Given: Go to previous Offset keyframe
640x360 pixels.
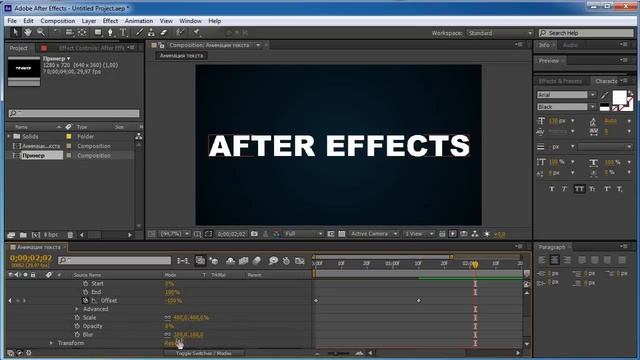Looking at the screenshot, I should point(10,300).
